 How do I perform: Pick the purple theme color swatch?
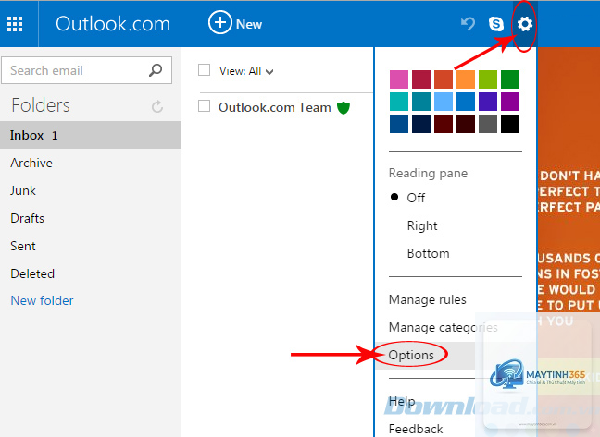coord(510,101)
